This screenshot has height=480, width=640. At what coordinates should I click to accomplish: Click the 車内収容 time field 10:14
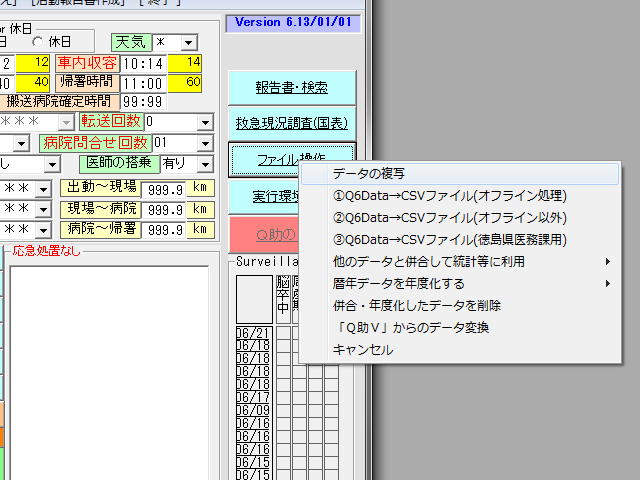coord(137,63)
